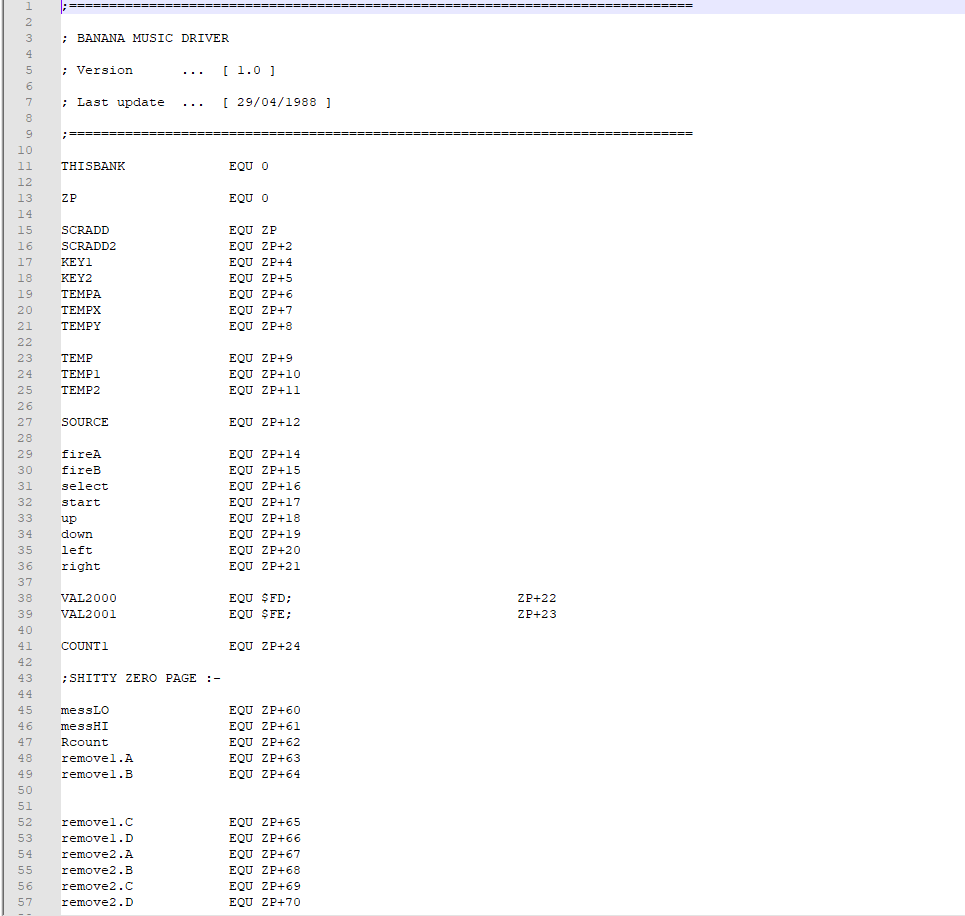Click the 'EQU ZP+60' value
The image size is (965, 916).
[x=265, y=710]
